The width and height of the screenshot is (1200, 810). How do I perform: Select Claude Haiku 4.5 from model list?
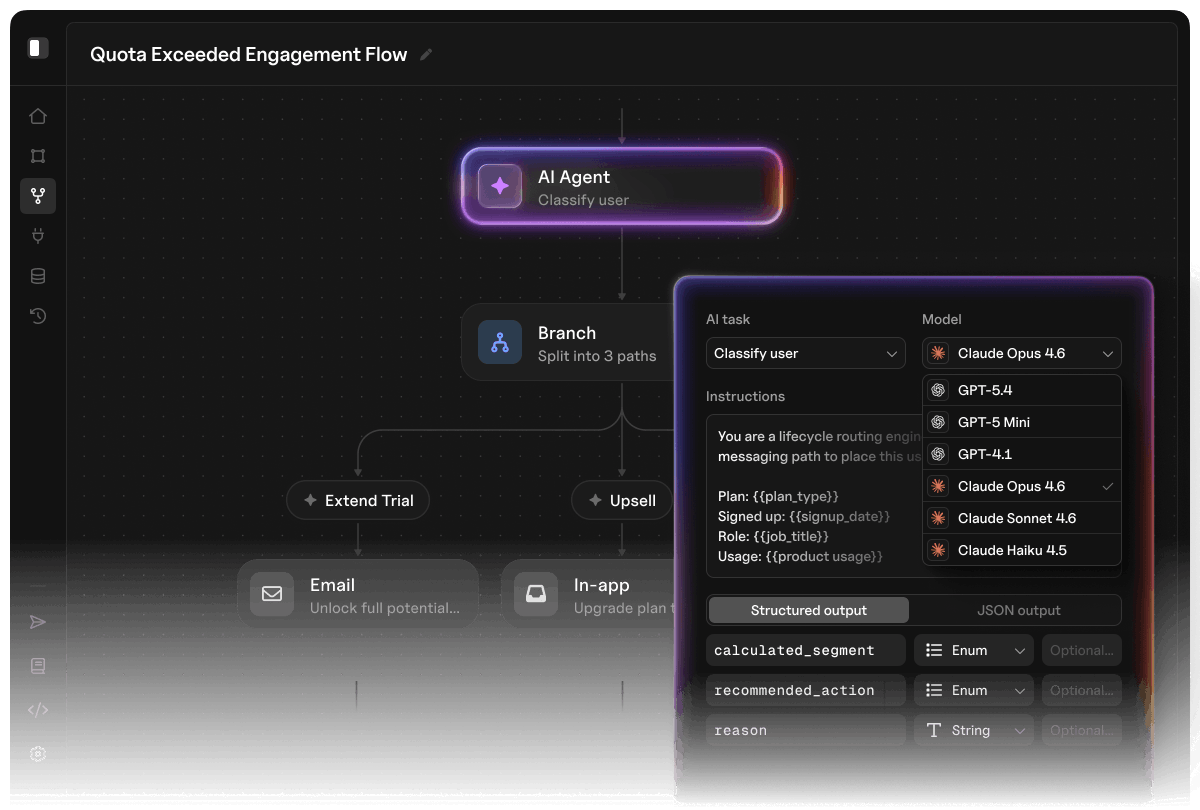click(x=1022, y=550)
